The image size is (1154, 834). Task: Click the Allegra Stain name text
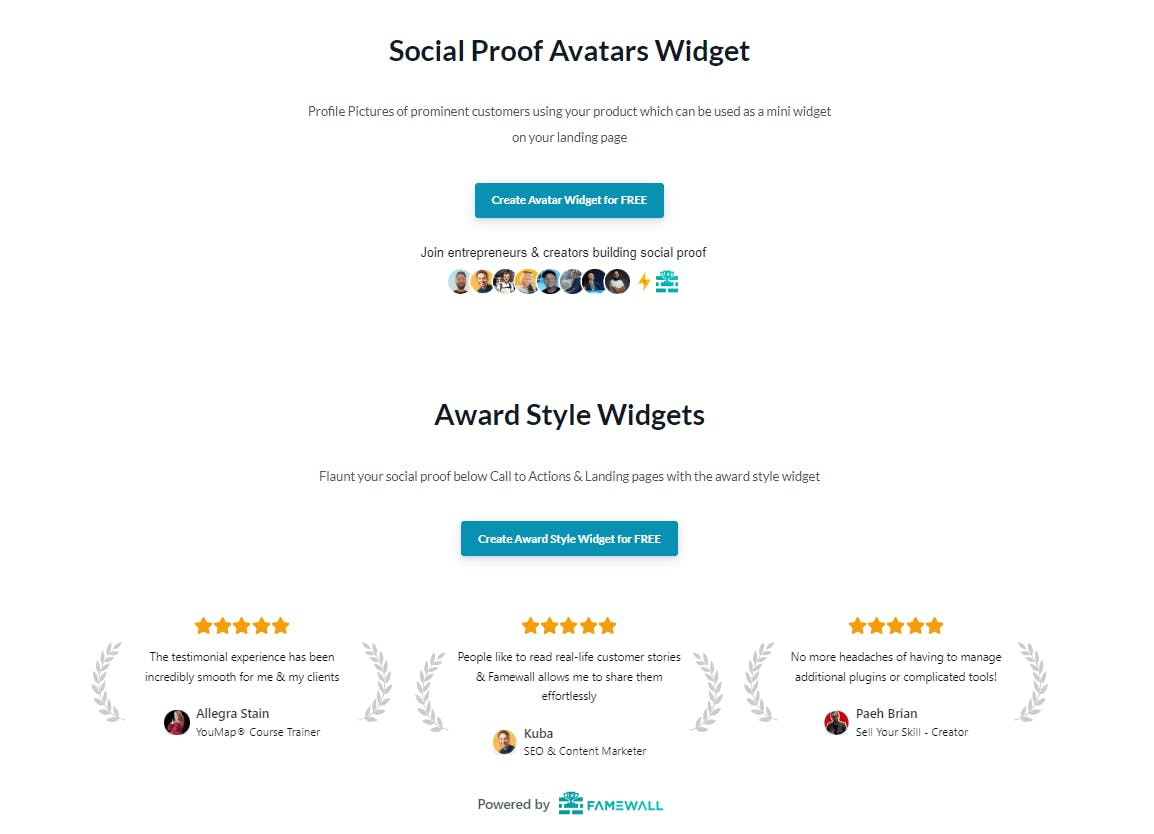click(232, 714)
